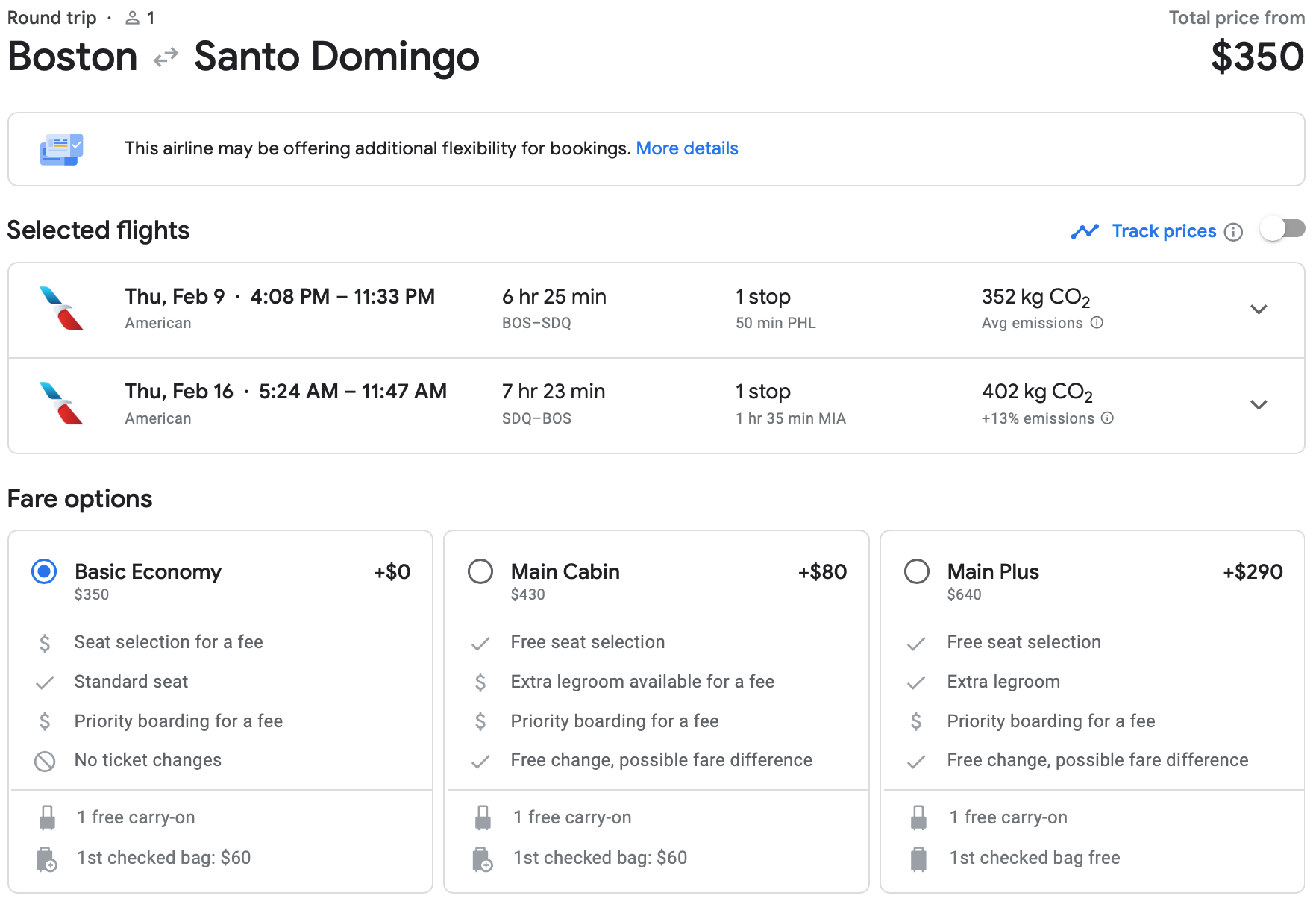This screenshot has height=907, width=1316.
Task: Expand the Thu, Feb 9 flight details
Action: (1259, 310)
